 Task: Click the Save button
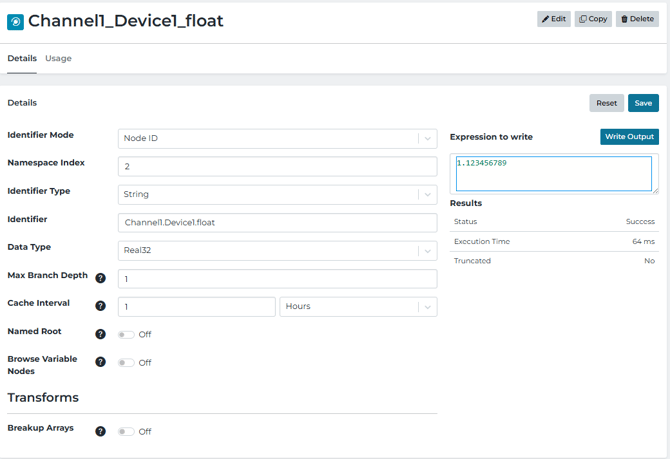643,103
